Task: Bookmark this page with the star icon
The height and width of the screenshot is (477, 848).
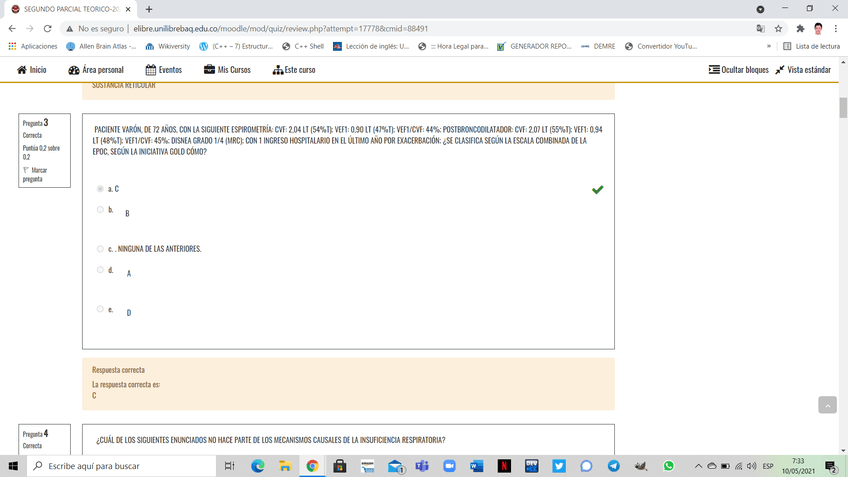Action: pos(778,29)
